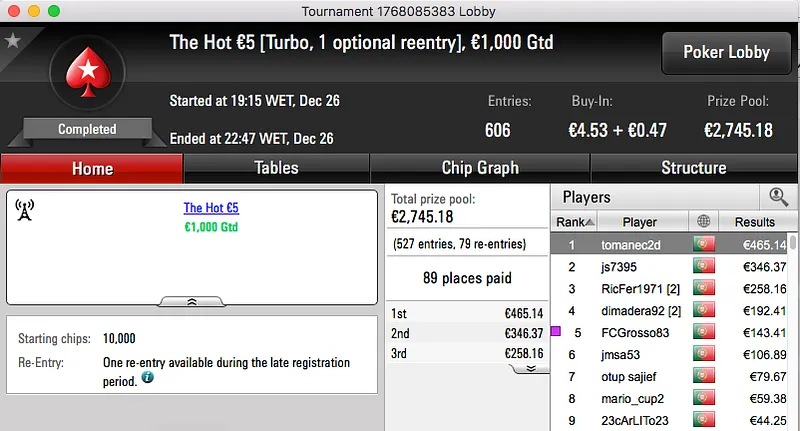The image size is (800, 431).
Task: Switch to the Tables tab
Action: (x=276, y=168)
